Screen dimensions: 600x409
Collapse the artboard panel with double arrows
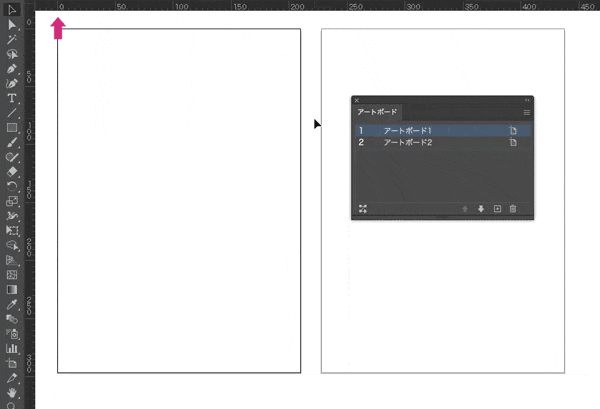coord(527,100)
